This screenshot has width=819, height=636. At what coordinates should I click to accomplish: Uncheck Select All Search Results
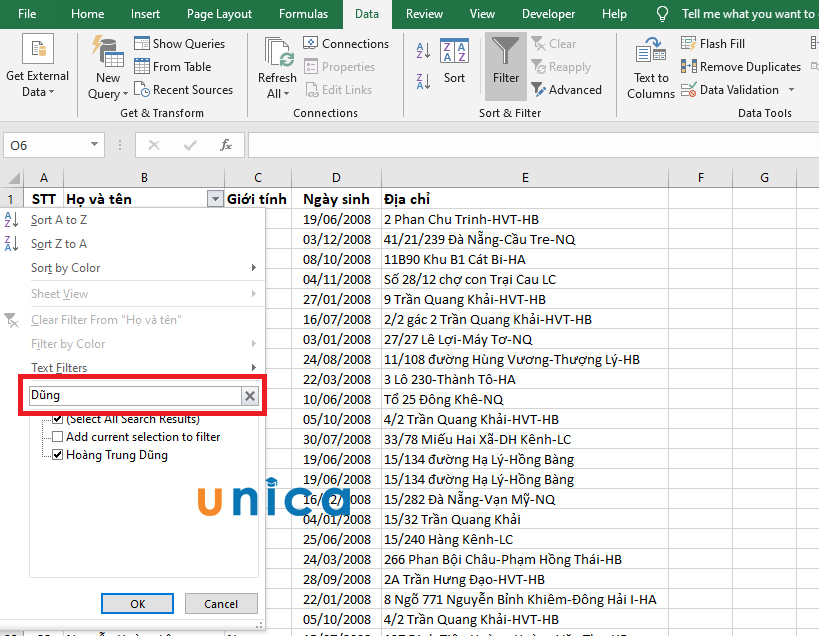[57, 418]
